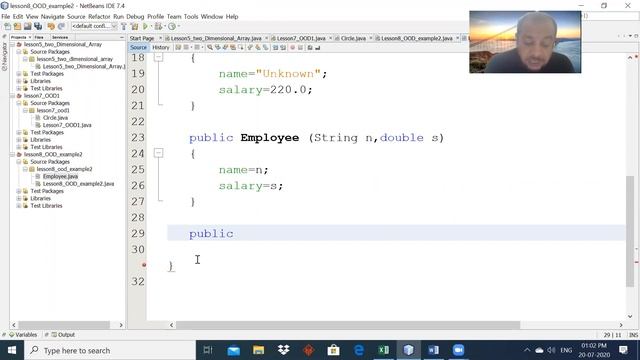
Task: Click the Debug Project toolbar icon
Action: click(158, 27)
